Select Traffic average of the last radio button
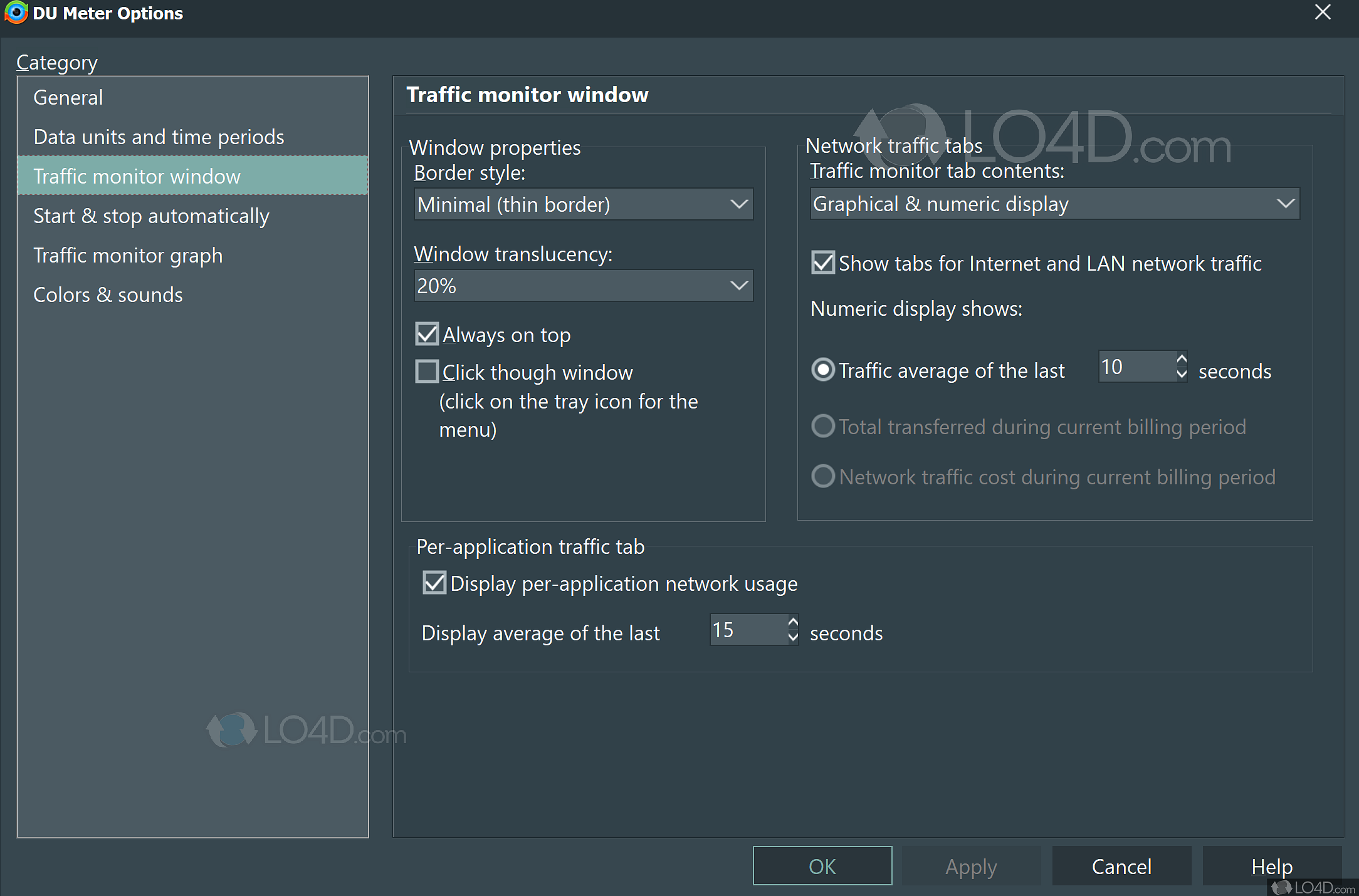 [823, 370]
